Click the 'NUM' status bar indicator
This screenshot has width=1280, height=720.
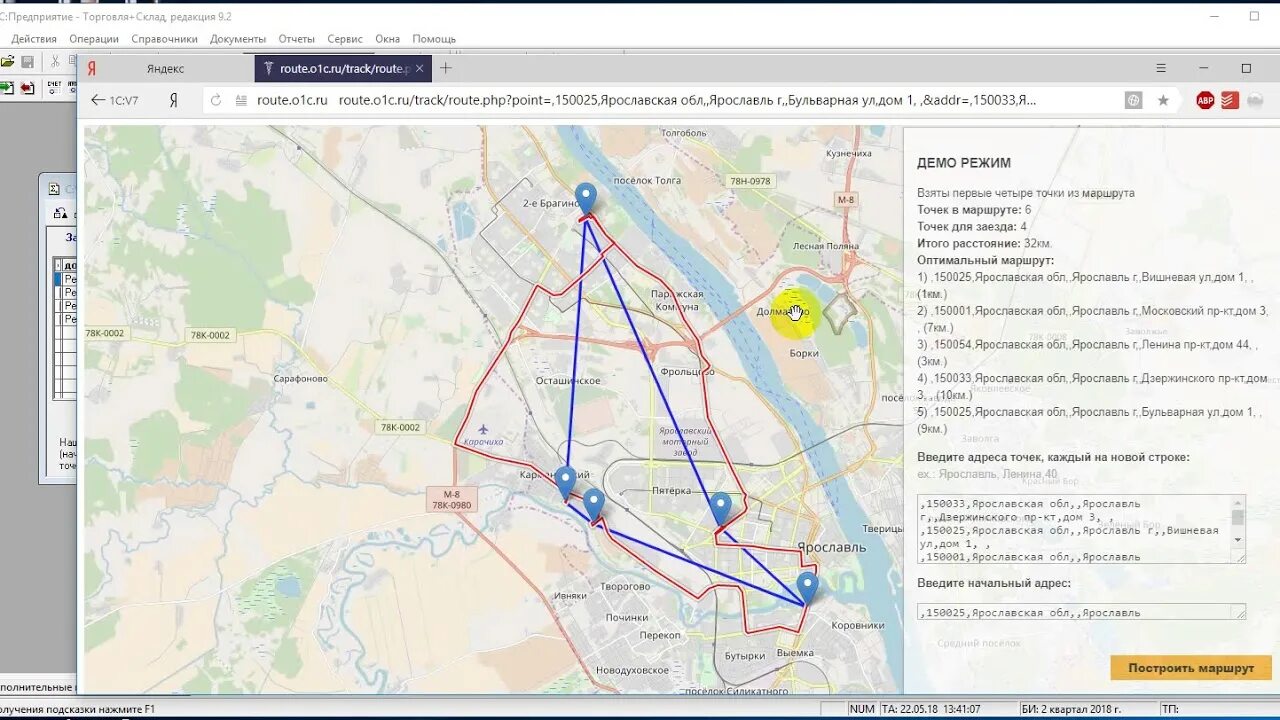pyautogui.click(x=862, y=709)
